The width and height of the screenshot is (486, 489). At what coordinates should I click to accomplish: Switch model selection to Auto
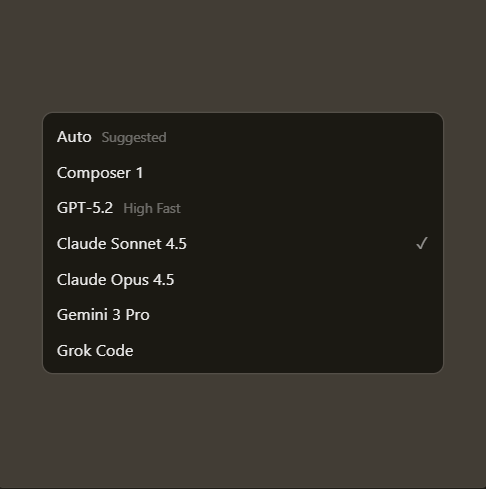coord(243,137)
